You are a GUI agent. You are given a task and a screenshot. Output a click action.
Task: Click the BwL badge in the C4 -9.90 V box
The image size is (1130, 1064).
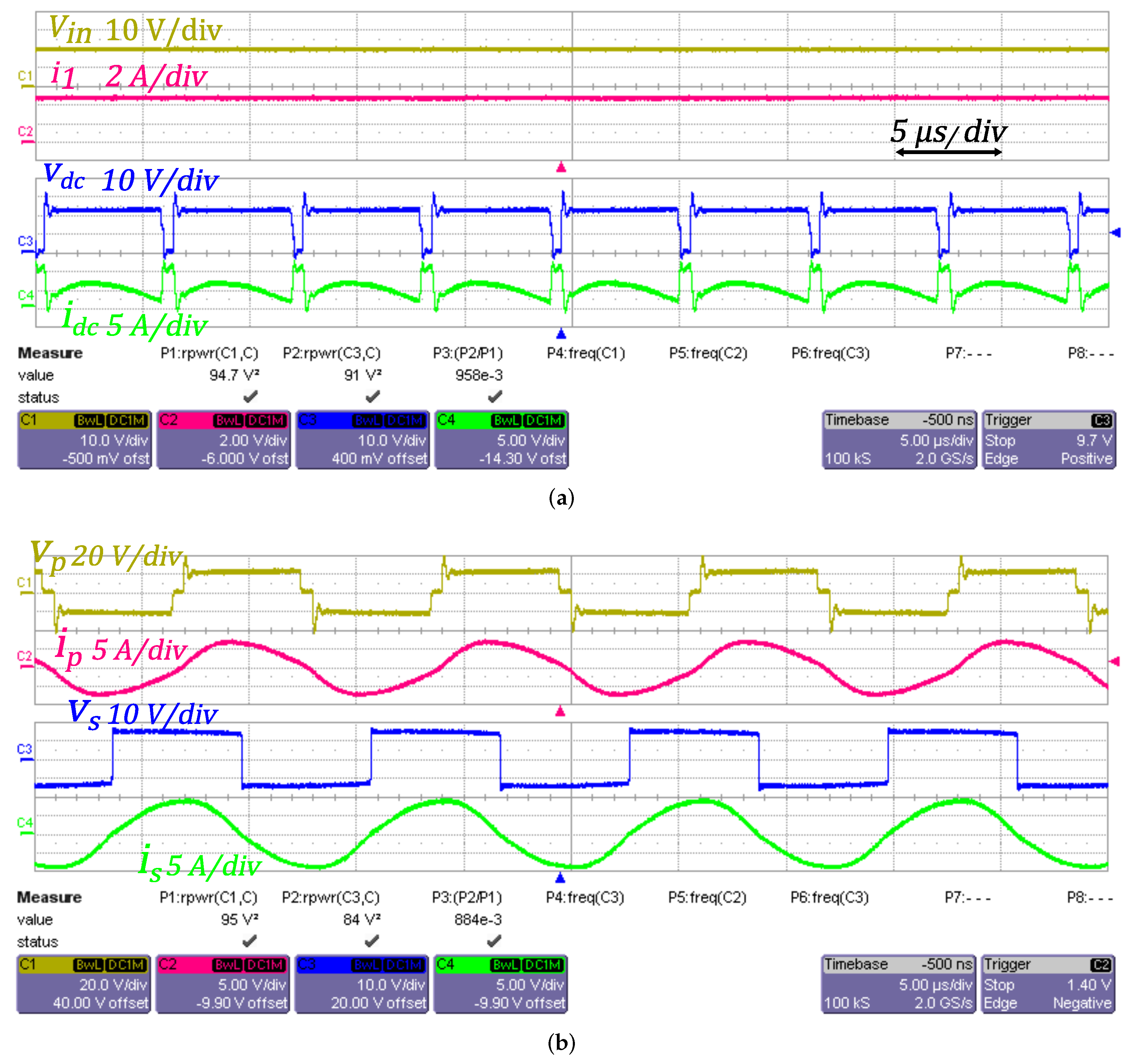pyautogui.click(x=505, y=965)
